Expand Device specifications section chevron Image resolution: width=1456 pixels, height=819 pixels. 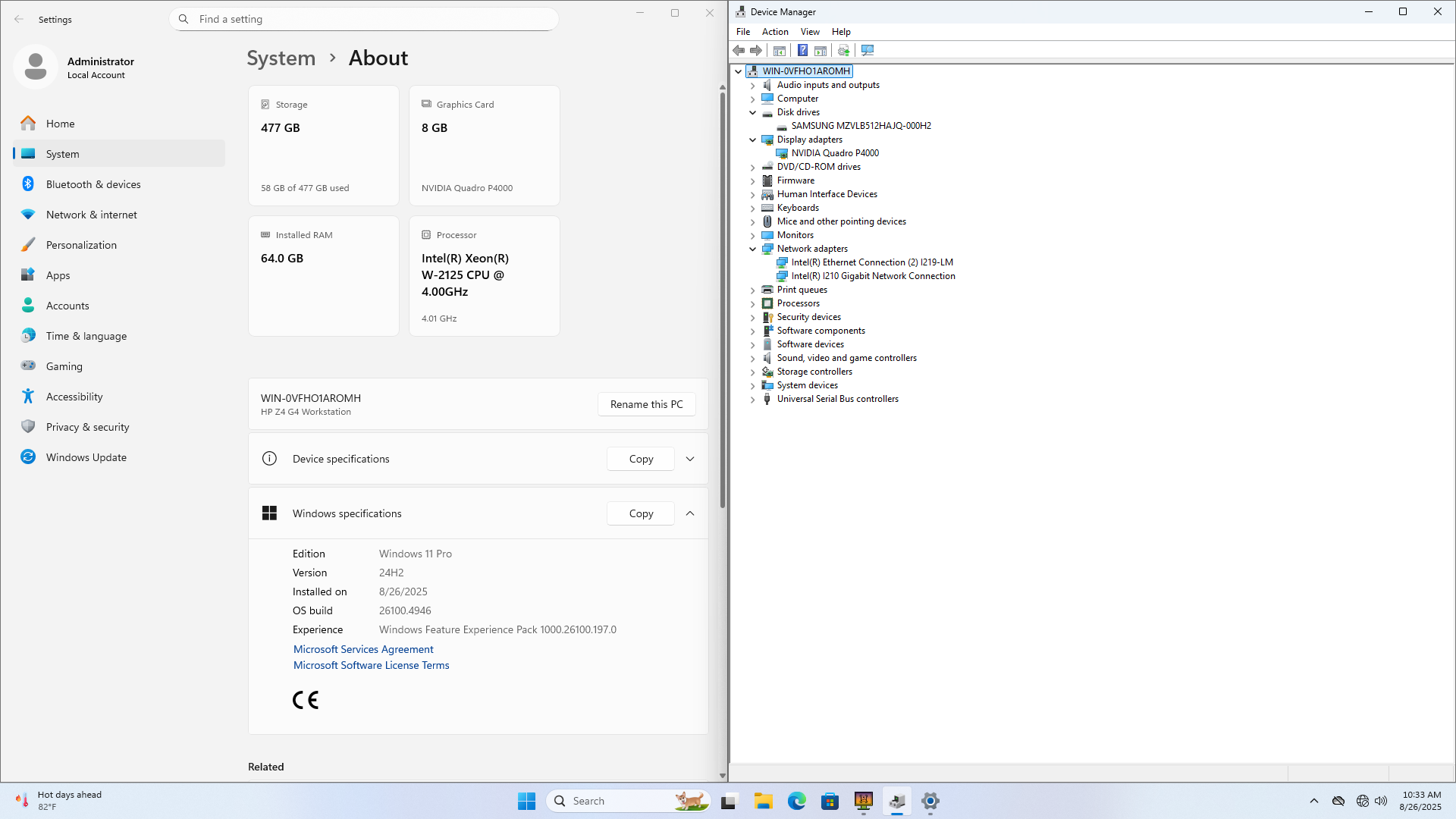click(x=690, y=459)
